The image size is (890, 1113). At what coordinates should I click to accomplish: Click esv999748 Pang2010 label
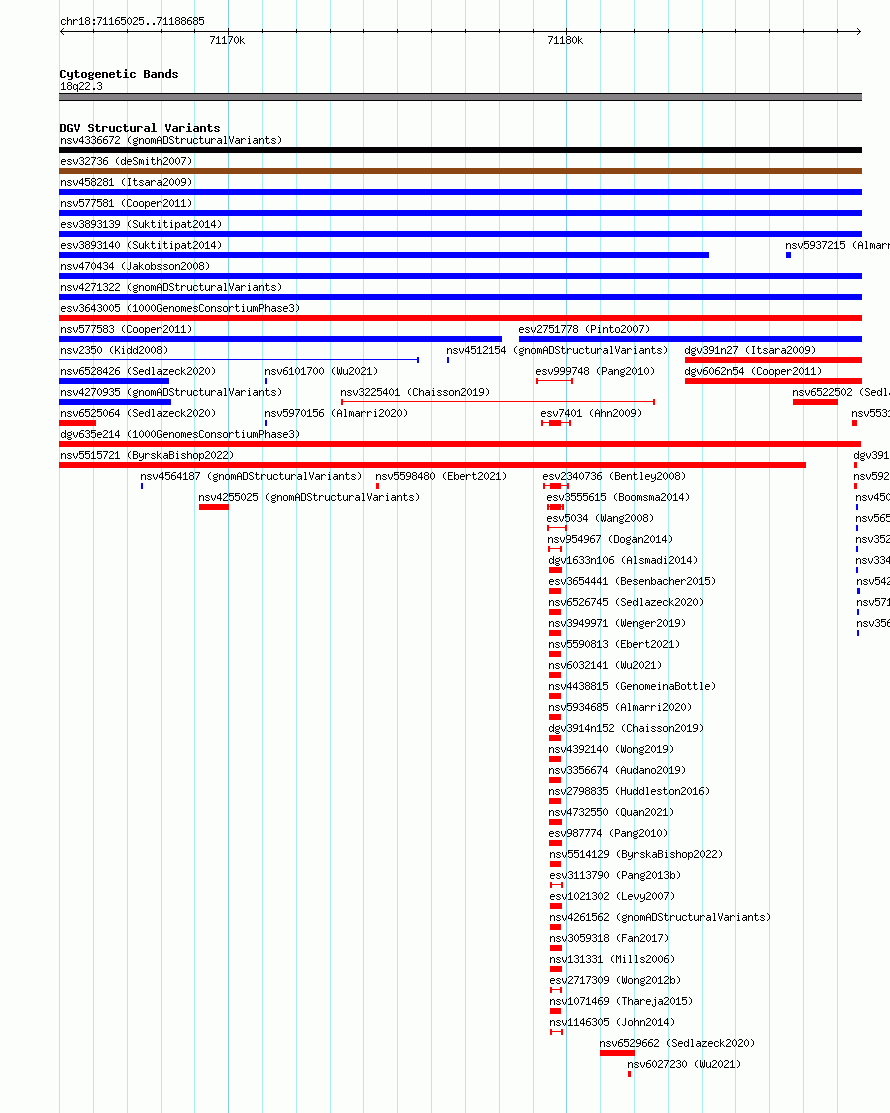(x=595, y=371)
